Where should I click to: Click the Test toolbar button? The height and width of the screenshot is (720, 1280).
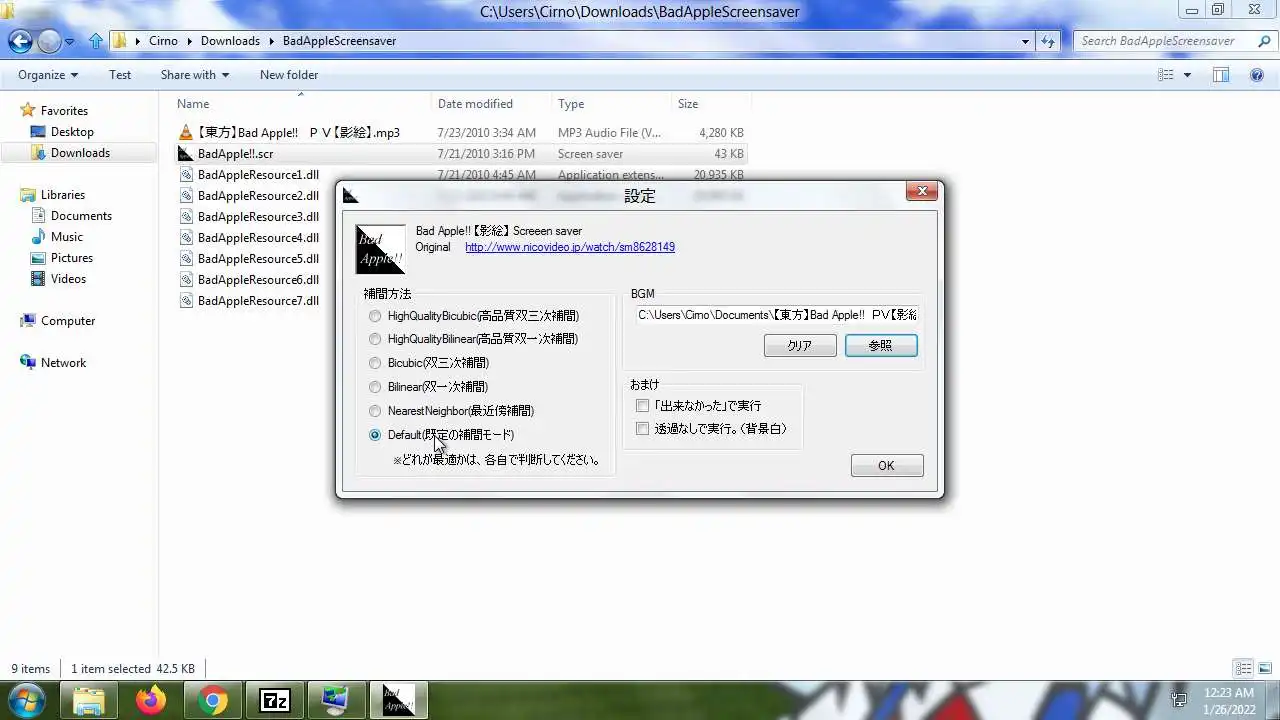point(120,75)
